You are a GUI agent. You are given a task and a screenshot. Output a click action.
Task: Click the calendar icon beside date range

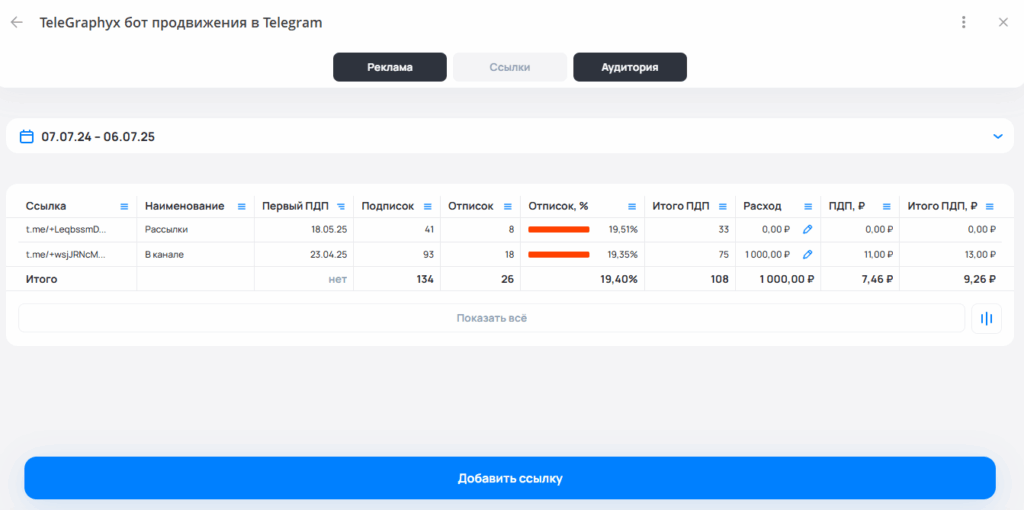tap(27, 136)
